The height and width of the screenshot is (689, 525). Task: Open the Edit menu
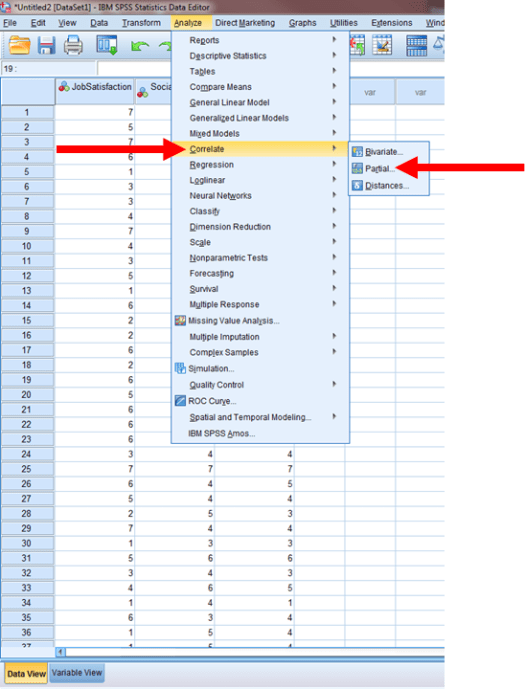pos(38,23)
